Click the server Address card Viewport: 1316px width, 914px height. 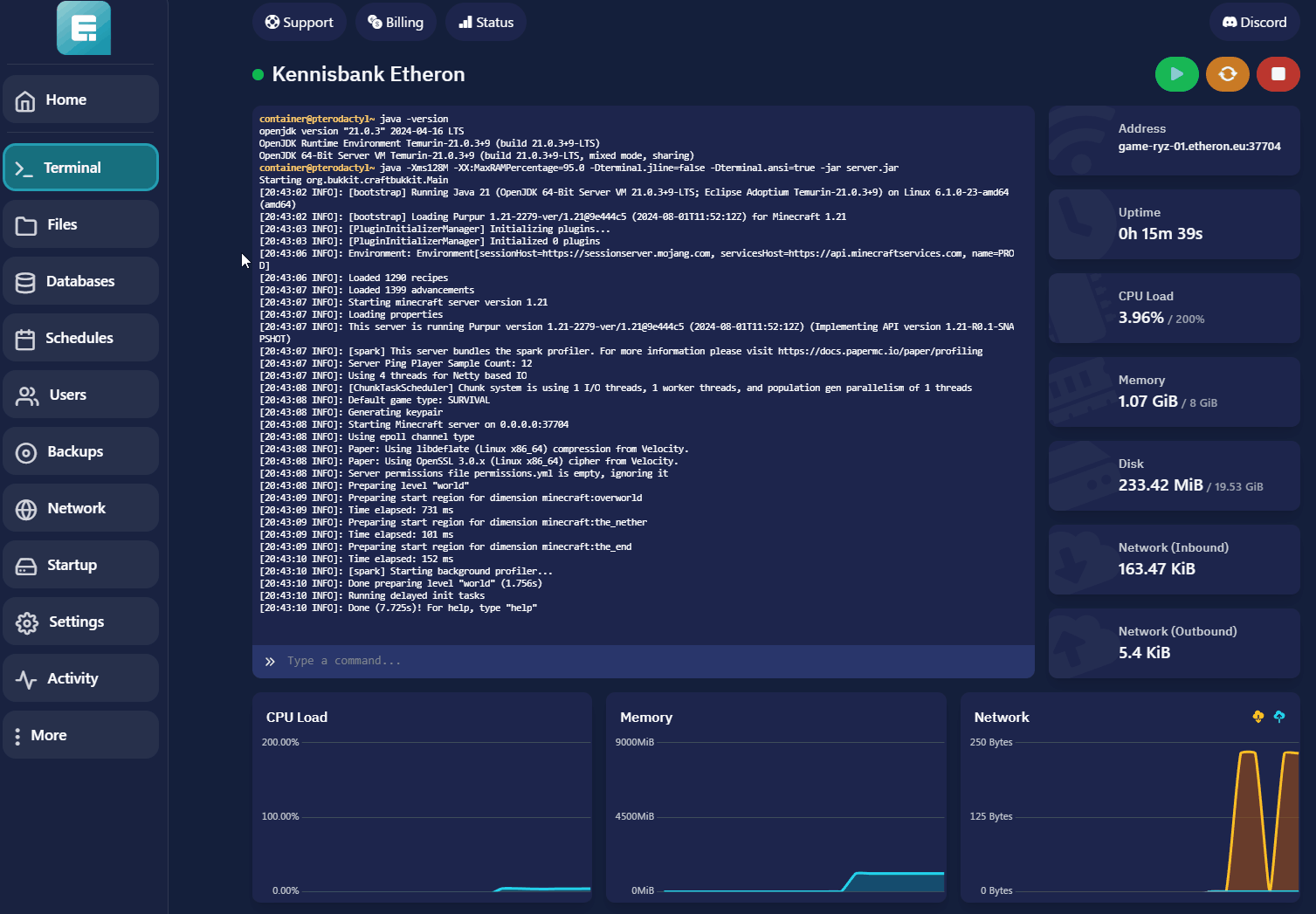(1174, 138)
